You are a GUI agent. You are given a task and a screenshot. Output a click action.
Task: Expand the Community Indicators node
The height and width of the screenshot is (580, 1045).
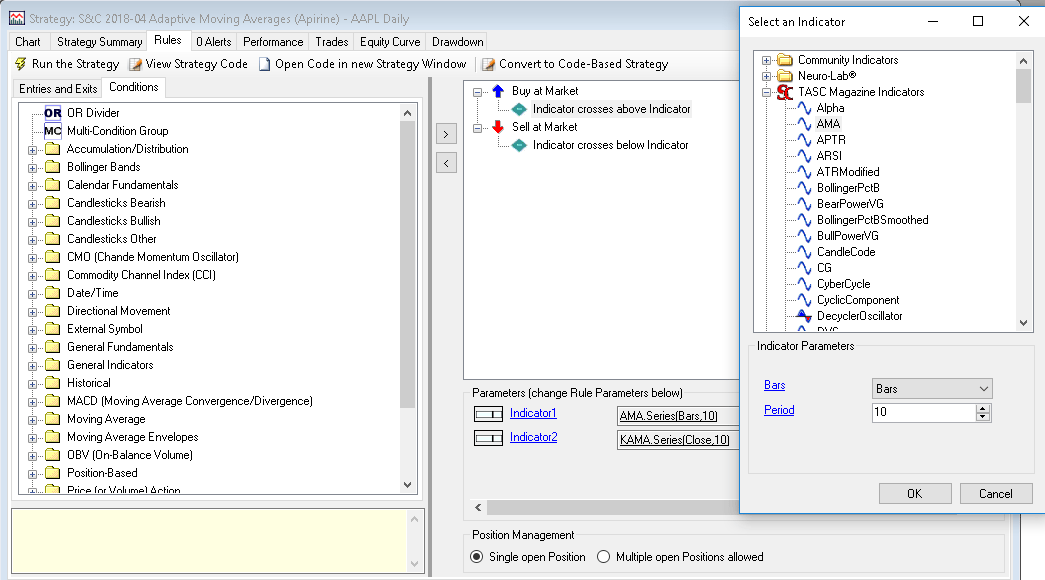coord(767,60)
